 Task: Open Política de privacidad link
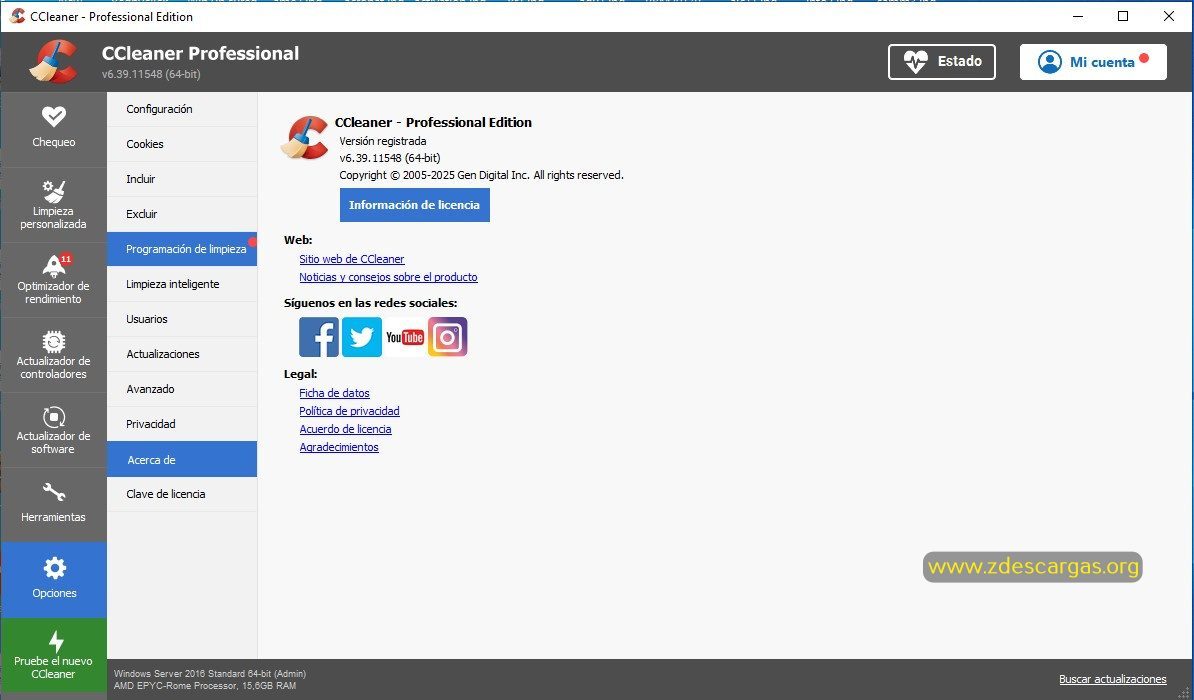tap(350, 411)
